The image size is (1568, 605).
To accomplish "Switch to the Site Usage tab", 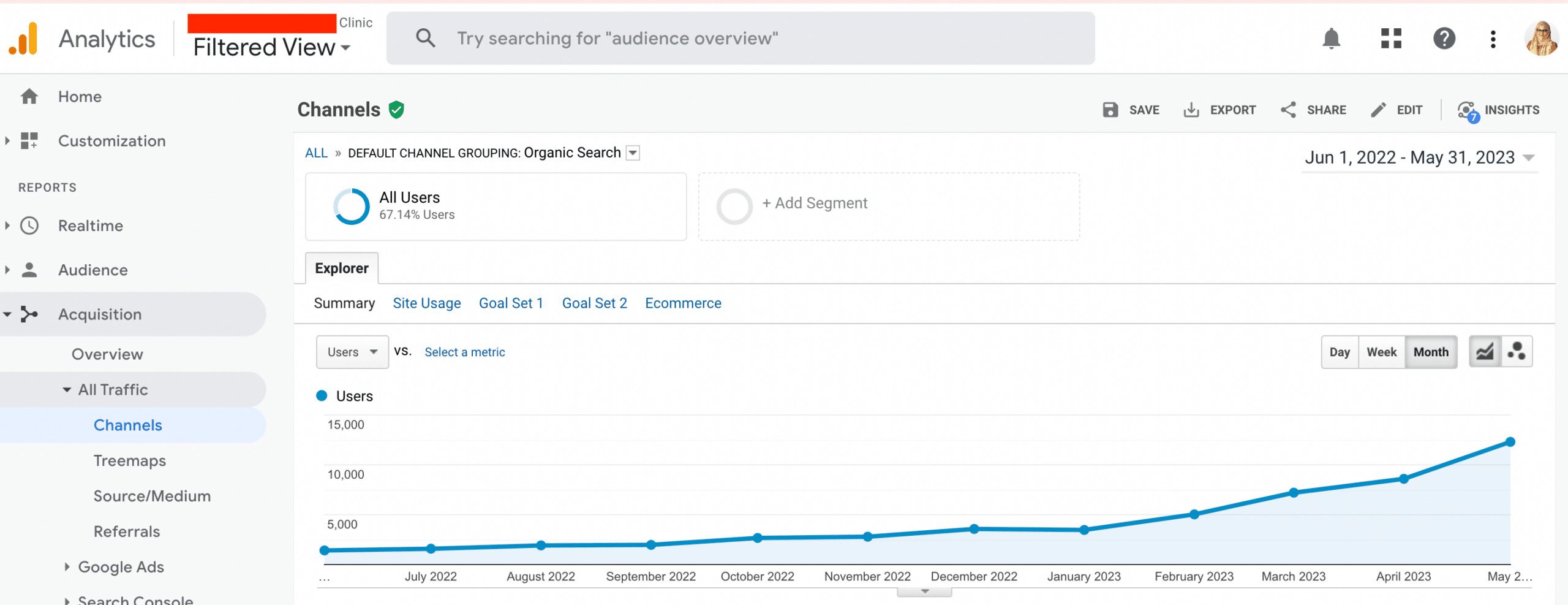I will click(427, 303).
